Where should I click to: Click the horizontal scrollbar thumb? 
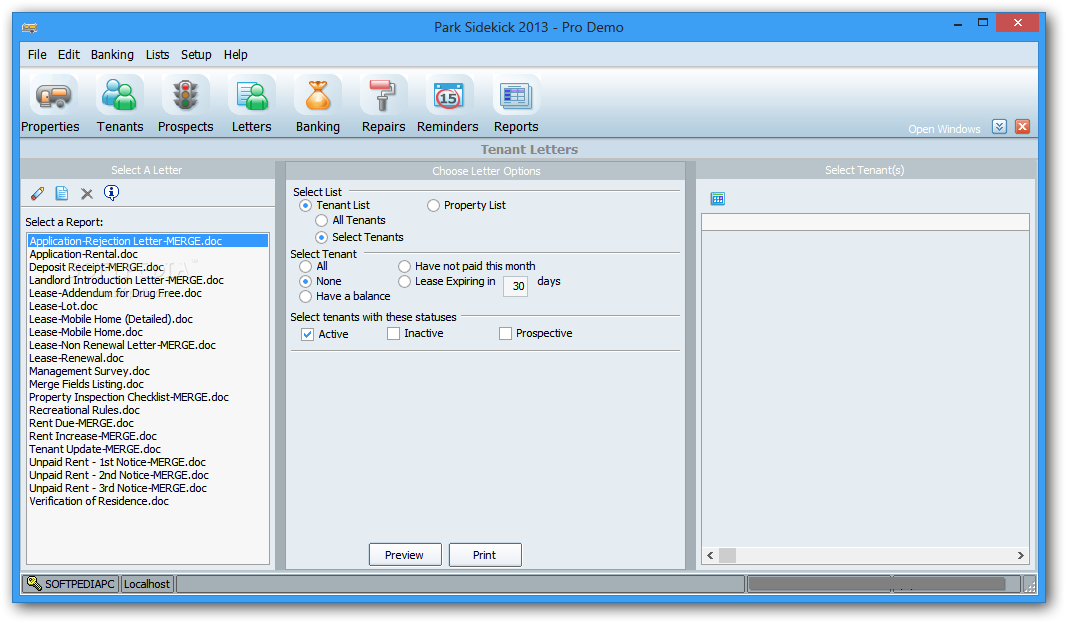(727, 556)
